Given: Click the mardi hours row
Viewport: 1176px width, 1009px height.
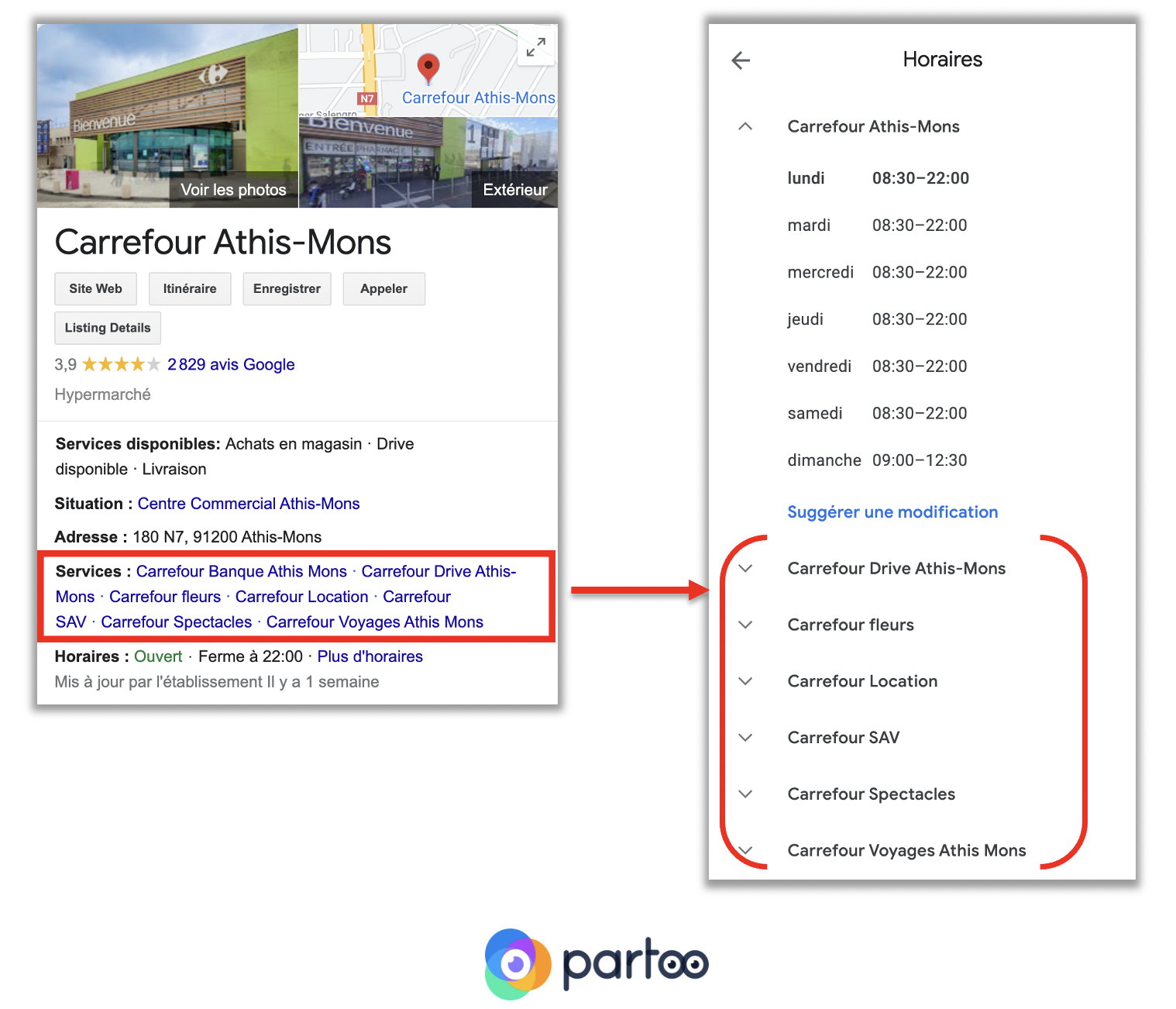Looking at the screenshot, I should tap(878, 226).
